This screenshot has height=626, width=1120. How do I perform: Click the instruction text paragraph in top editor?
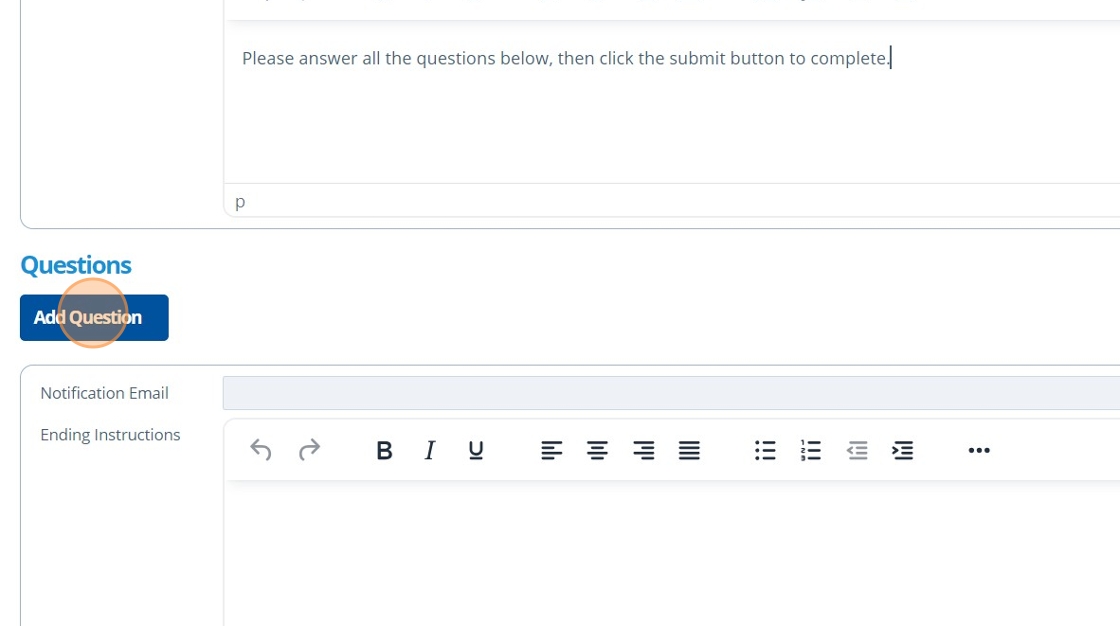click(x=565, y=58)
